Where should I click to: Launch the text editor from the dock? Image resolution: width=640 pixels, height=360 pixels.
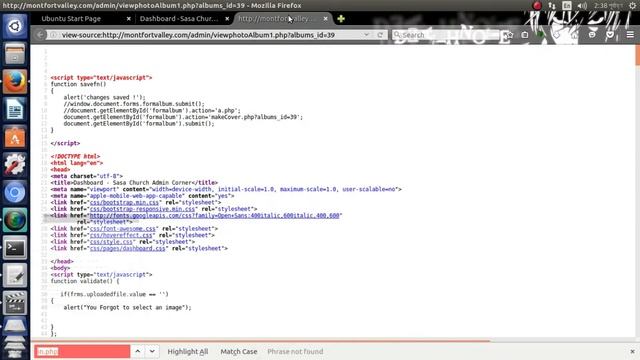[x=15, y=276]
